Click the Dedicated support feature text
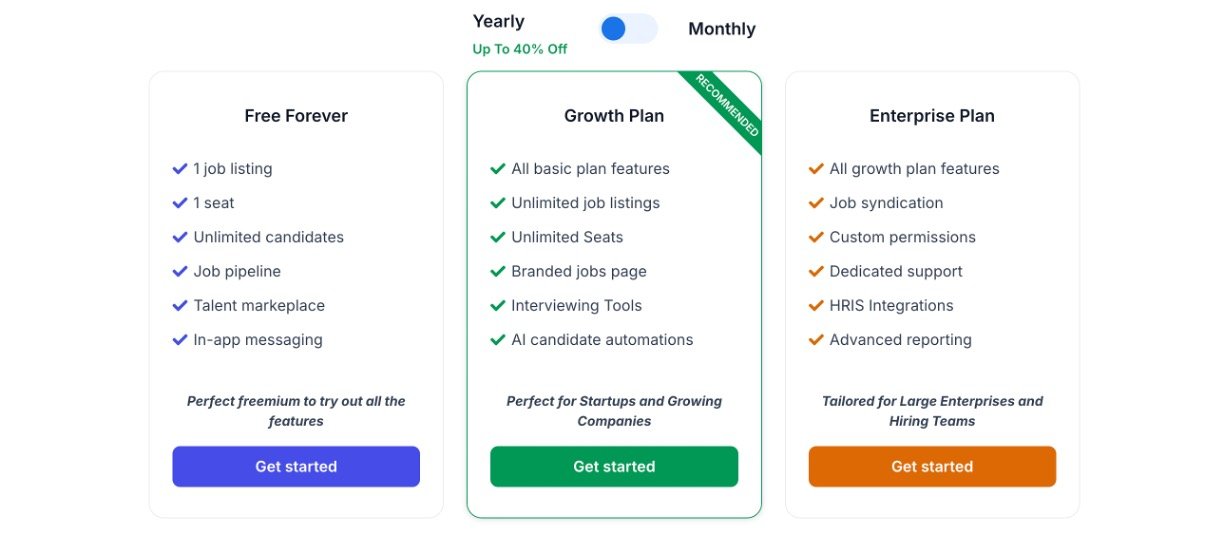This screenshot has height=536, width=1224. 896,272
